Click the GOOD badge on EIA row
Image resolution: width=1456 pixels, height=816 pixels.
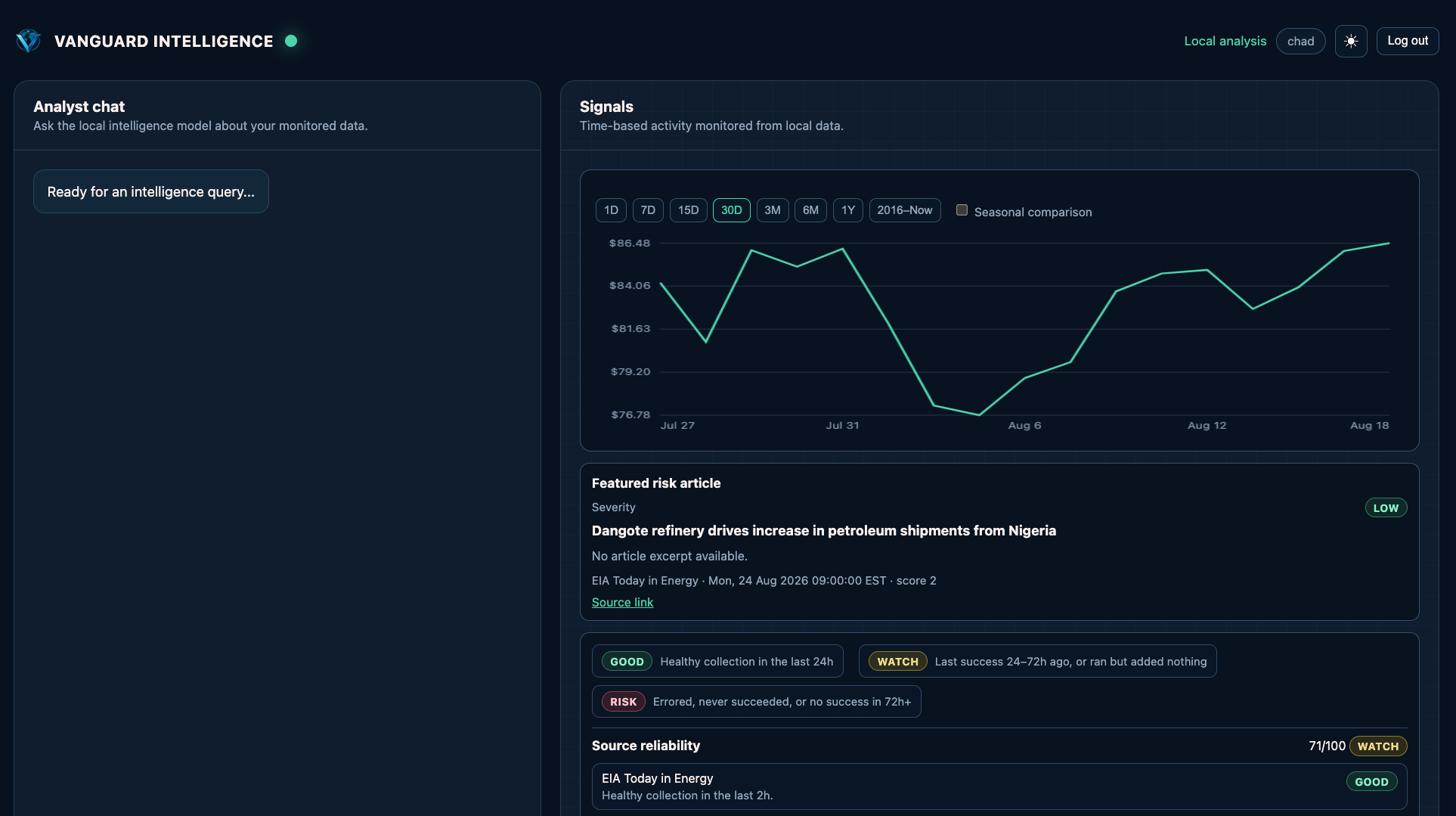pyautogui.click(x=1371, y=782)
